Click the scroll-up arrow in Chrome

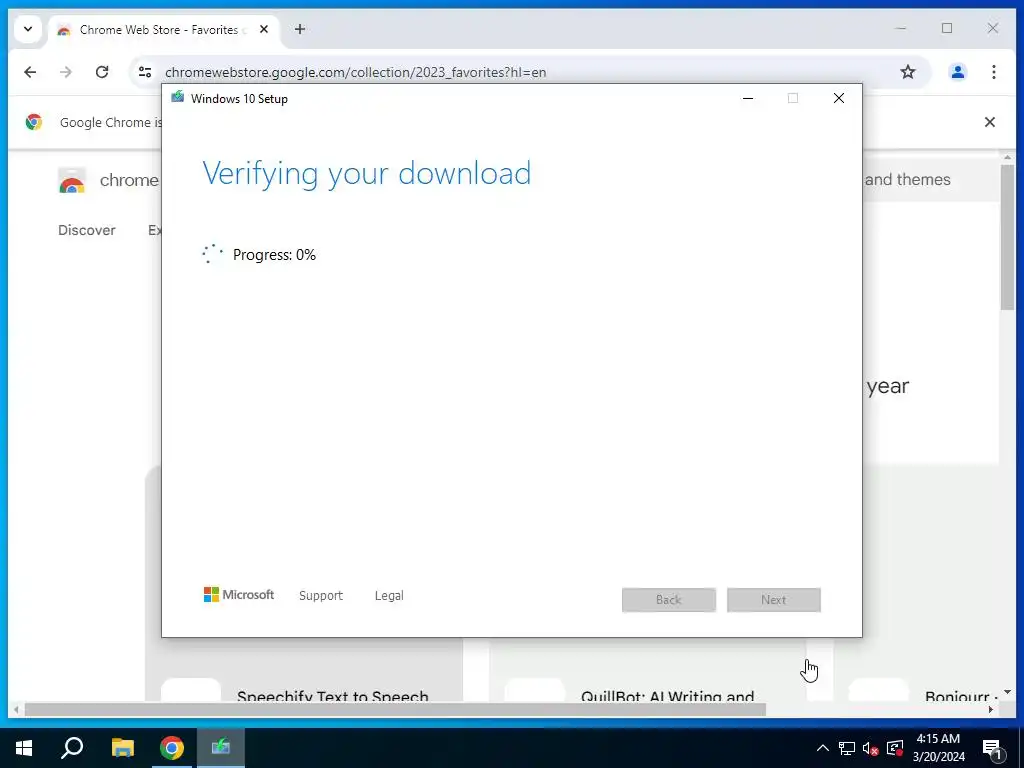1008,157
